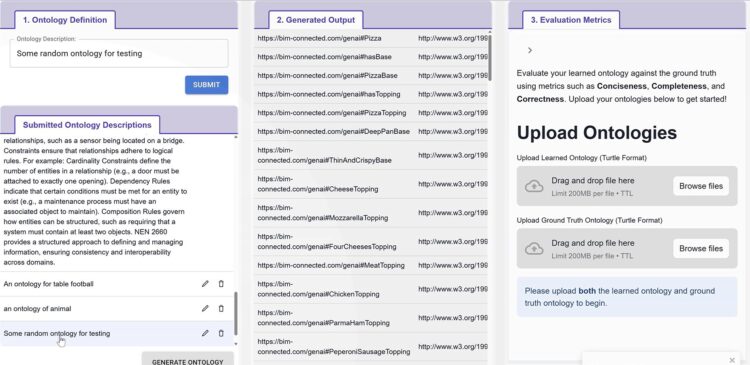Browse files for the Learned Ontology
Screen dimensions: 750x365
coord(701,186)
